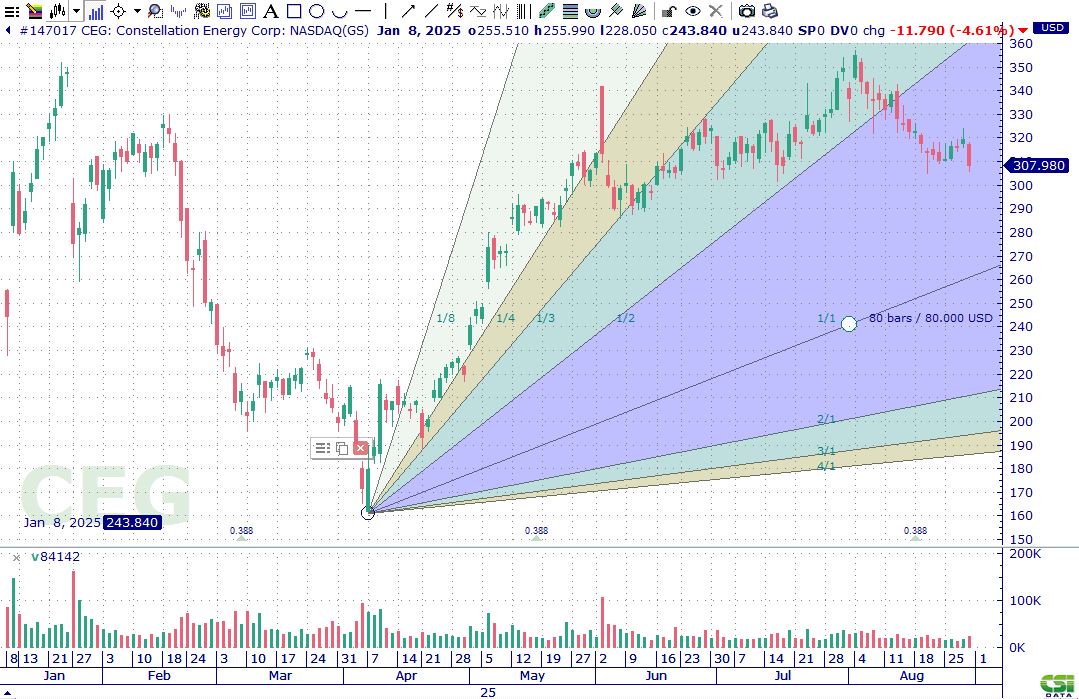Open the main menu hamburger icon

[10, 11]
